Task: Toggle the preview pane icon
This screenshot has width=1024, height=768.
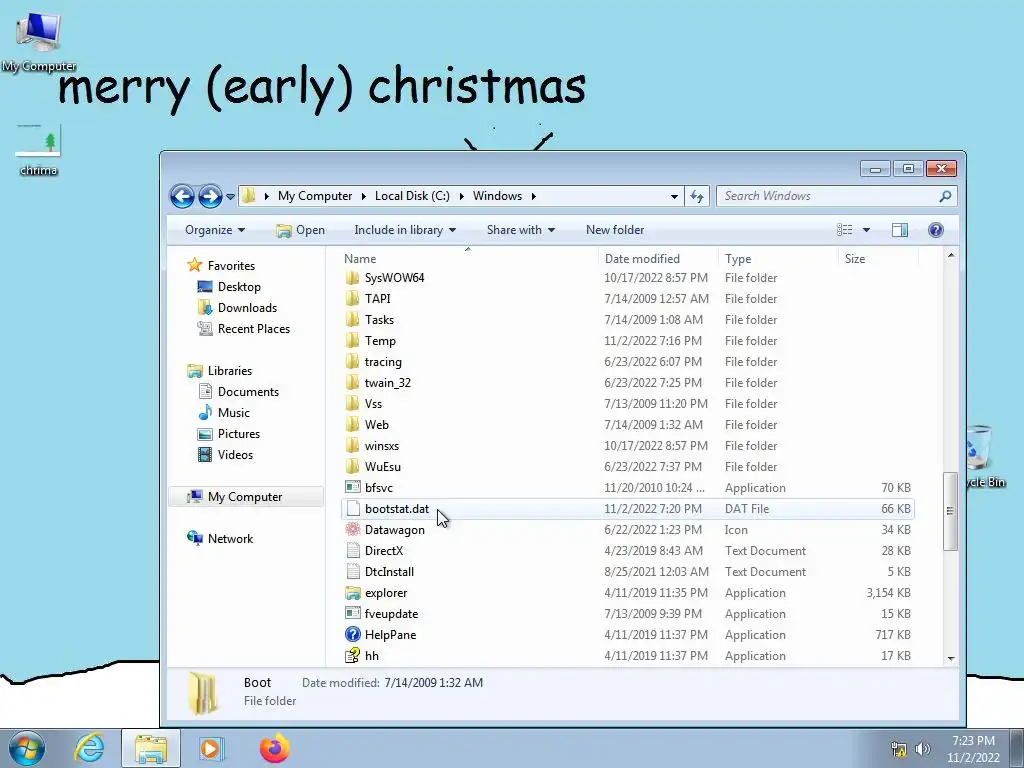Action: [899, 230]
